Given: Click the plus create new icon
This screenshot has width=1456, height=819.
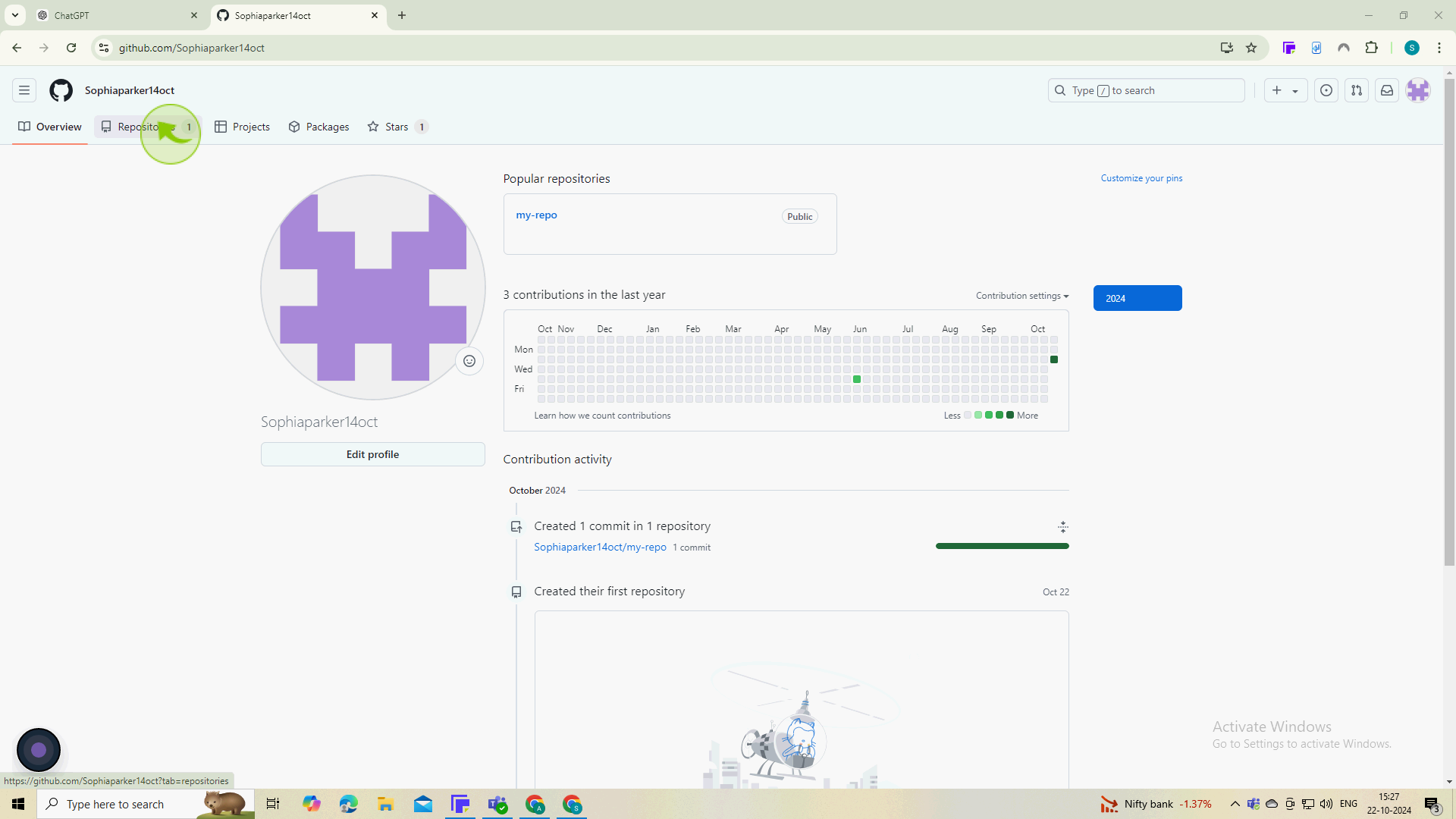Looking at the screenshot, I should pyautogui.click(x=1277, y=90).
